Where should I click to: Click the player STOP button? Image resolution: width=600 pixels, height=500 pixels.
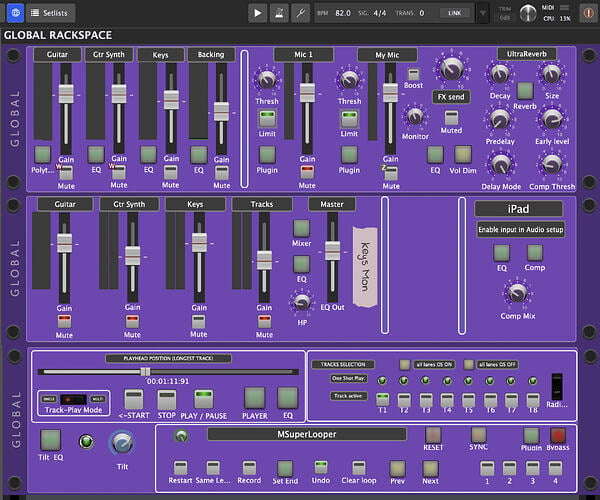167,399
